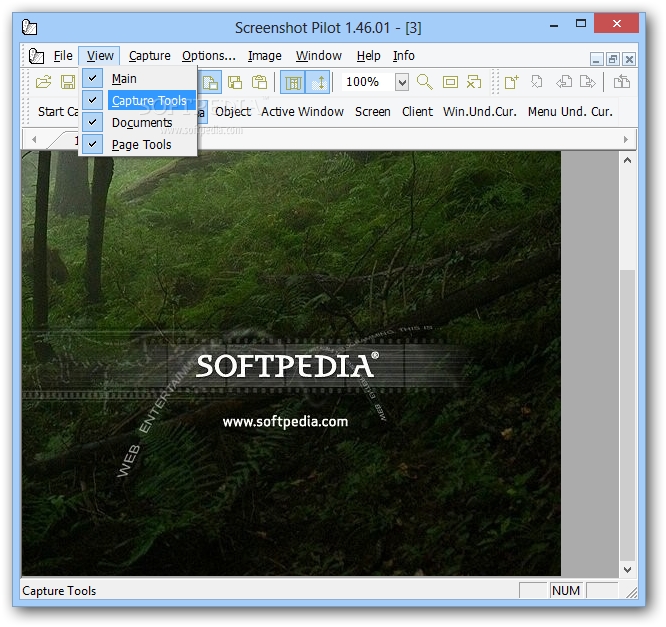The height and width of the screenshot is (627, 666).
Task: Click the vertical scrollbar thumb
Action: (627, 415)
